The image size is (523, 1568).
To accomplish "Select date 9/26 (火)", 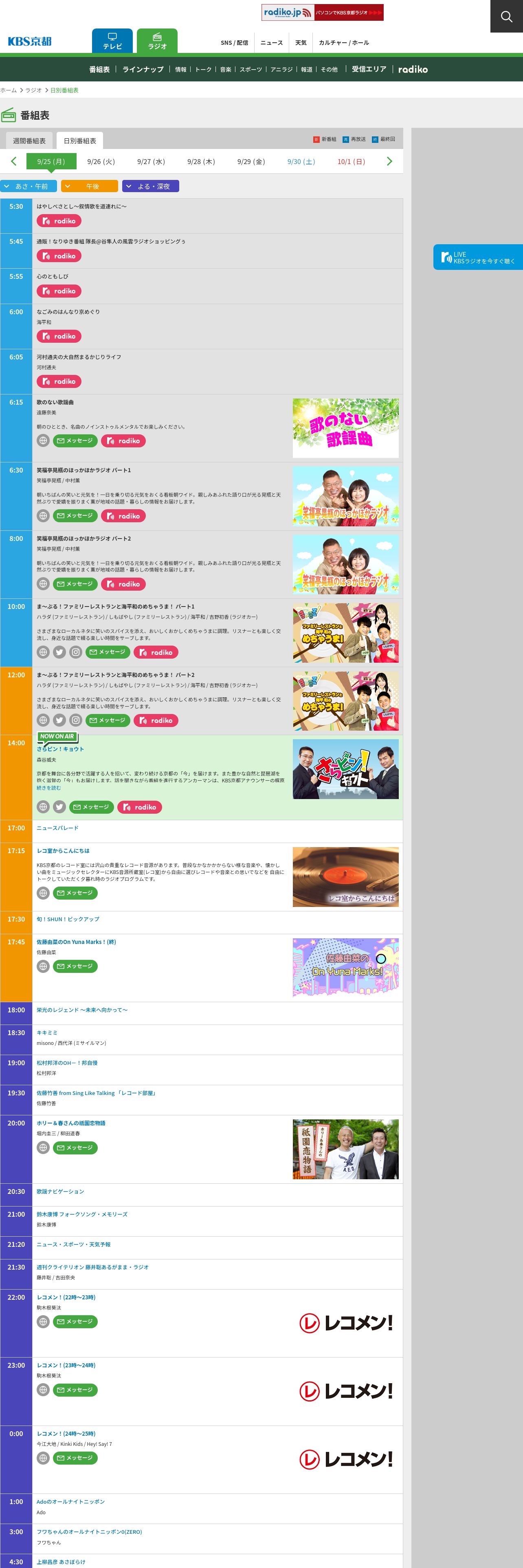I will 101,161.
